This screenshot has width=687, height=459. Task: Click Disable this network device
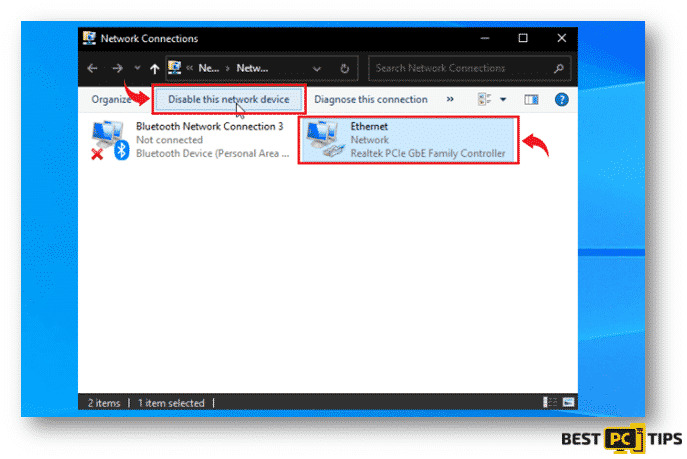tap(229, 99)
